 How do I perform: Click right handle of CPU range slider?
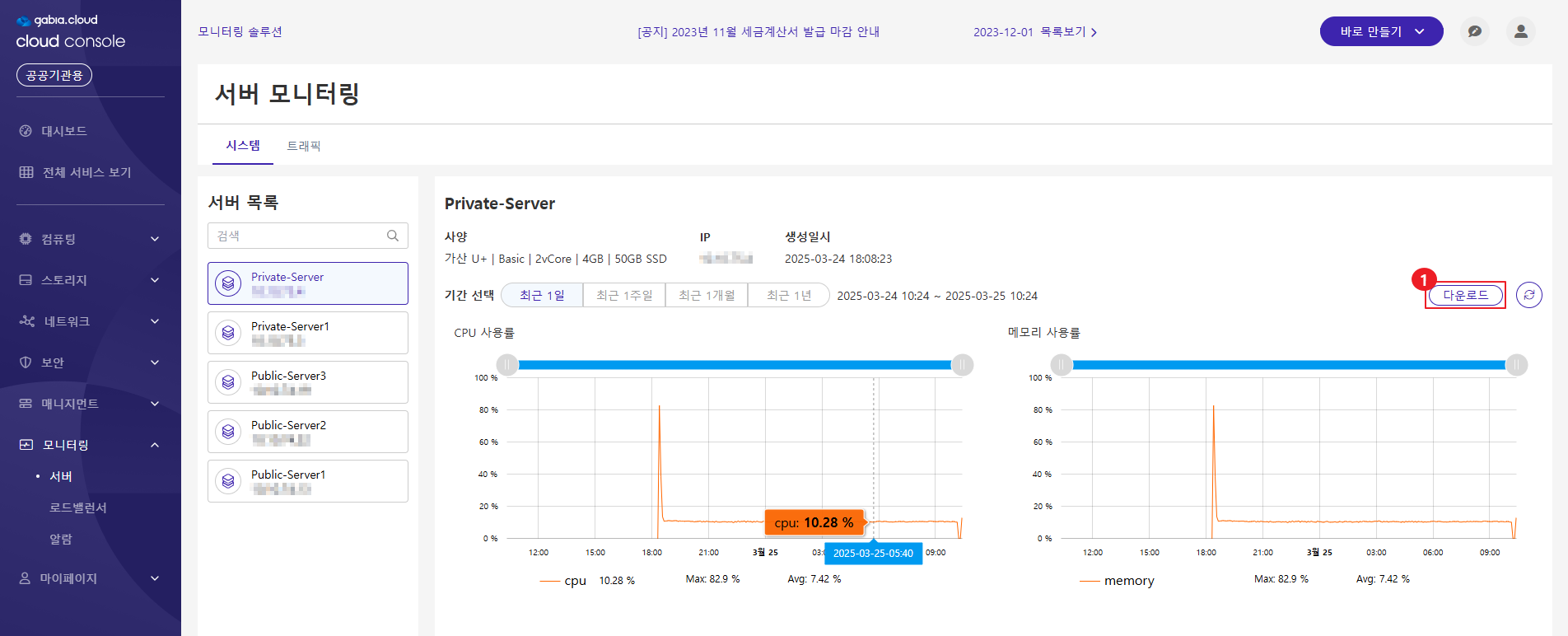tap(963, 364)
